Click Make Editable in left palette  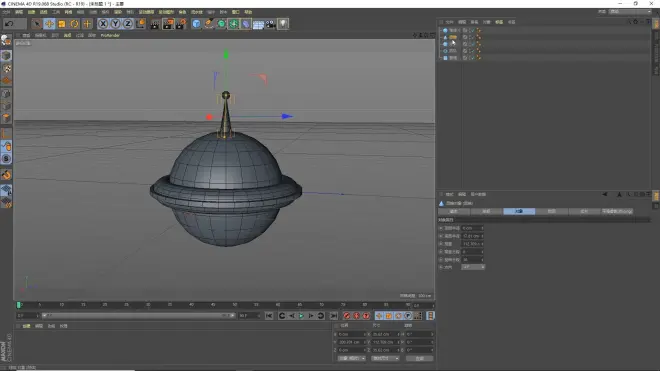pyautogui.click(x=6, y=40)
